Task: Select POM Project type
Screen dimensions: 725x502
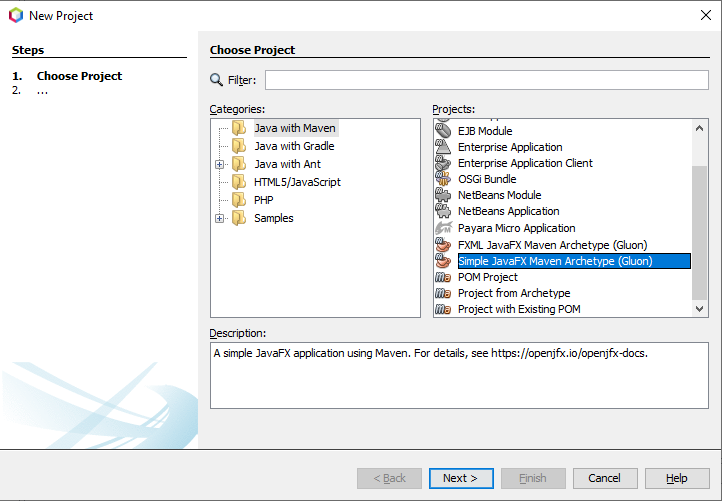Action: click(488, 277)
